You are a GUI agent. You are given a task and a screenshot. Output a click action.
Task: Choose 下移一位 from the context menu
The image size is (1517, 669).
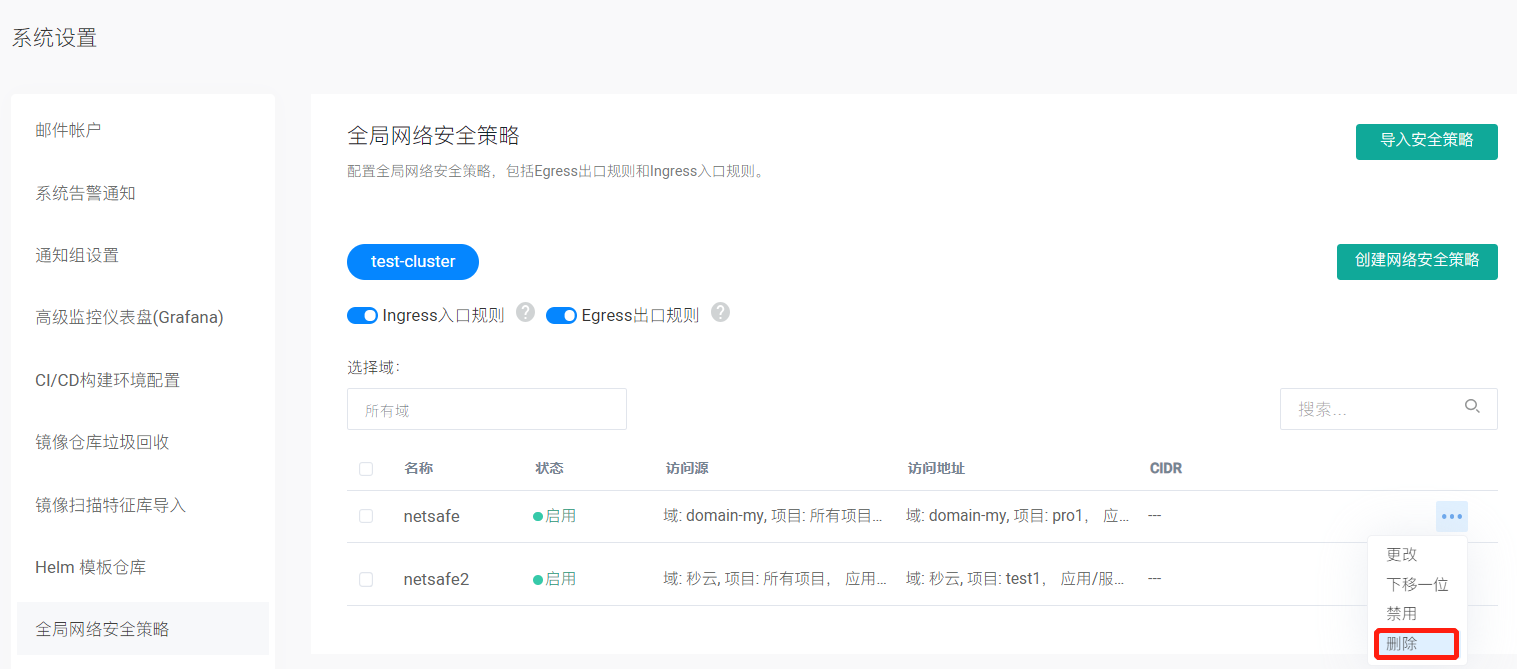point(1417,585)
